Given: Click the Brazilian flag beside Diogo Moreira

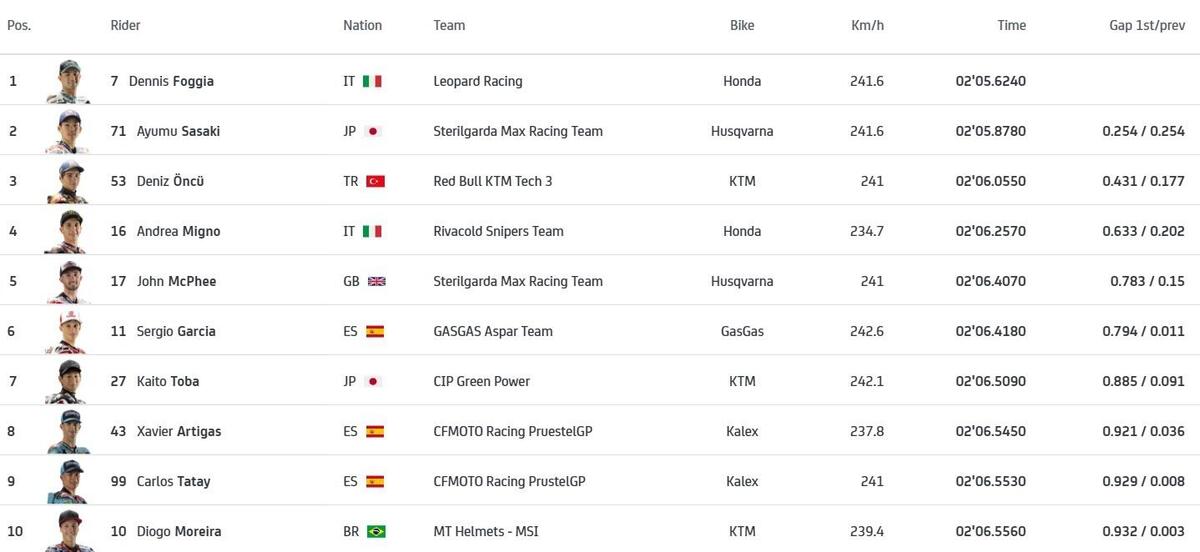Looking at the screenshot, I should tap(376, 531).
